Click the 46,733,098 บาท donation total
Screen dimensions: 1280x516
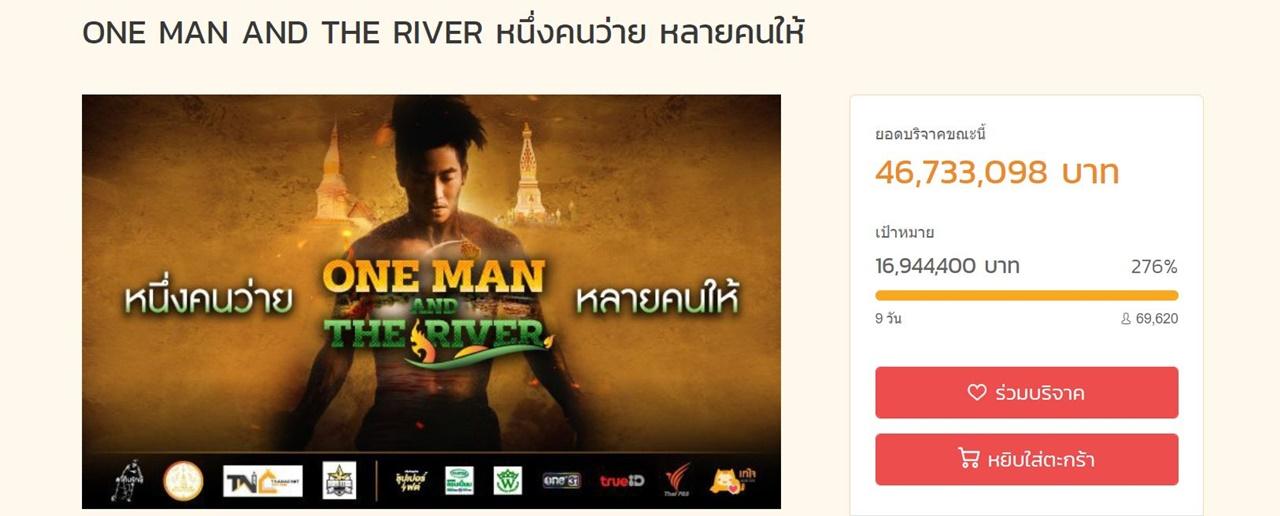997,172
